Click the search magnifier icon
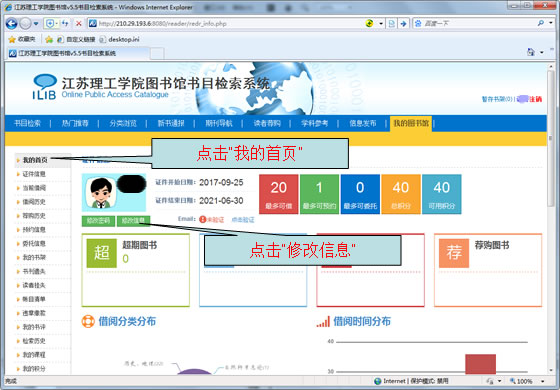The image size is (560, 390). 541,23
